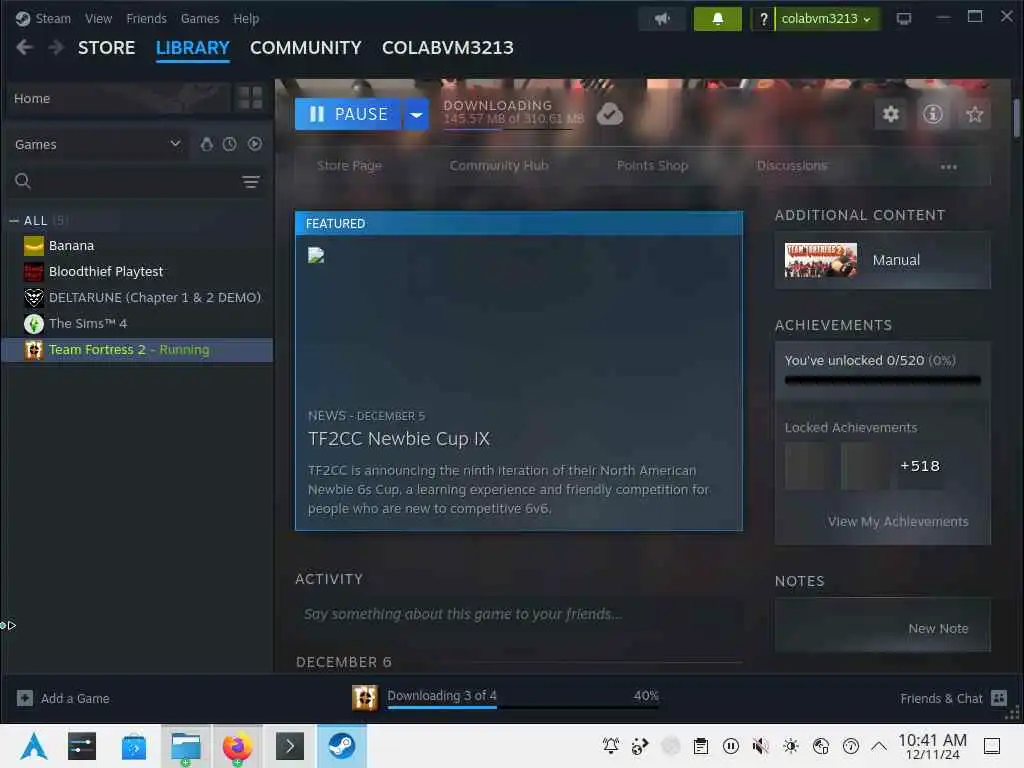1024x768 pixels.
Task: Click the achievements progress bar
Action: pyautogui.click(x=882, y=380)
